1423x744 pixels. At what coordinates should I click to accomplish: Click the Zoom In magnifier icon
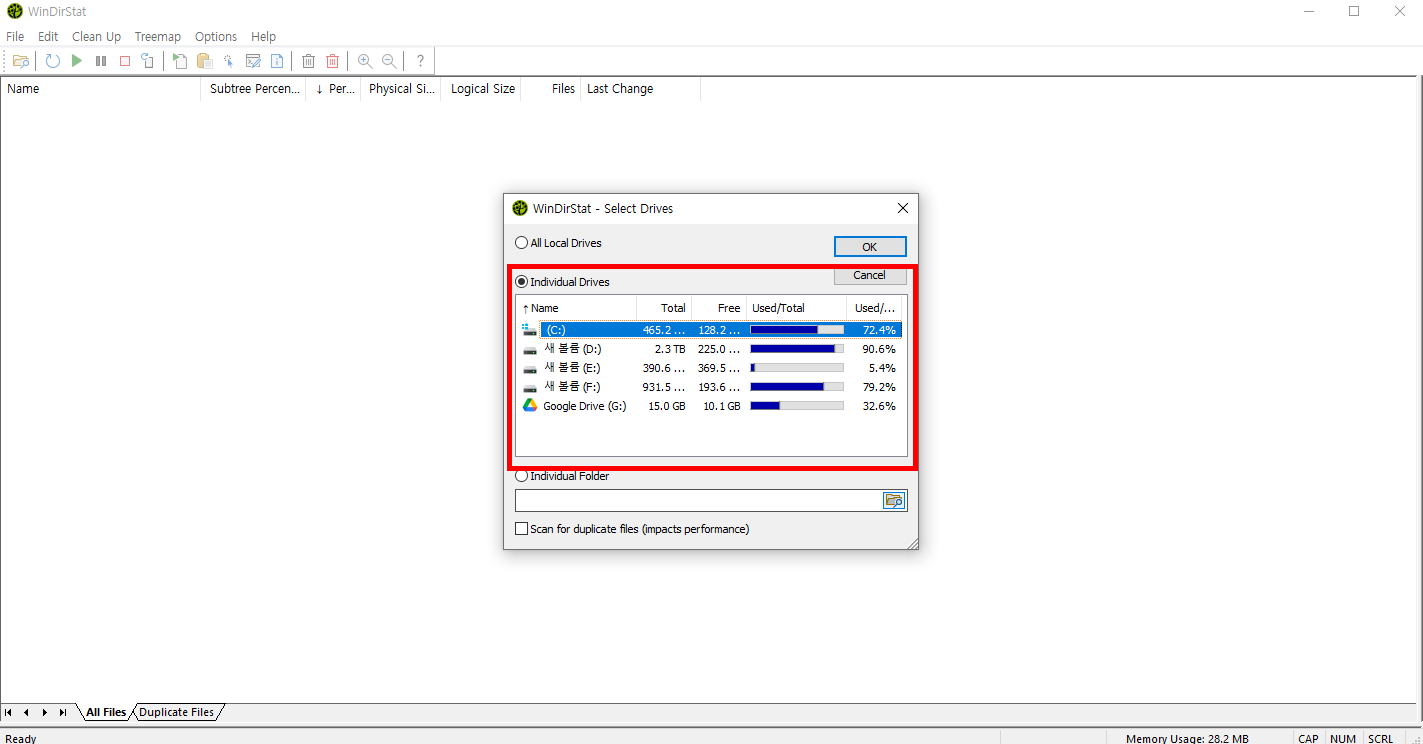point(365,61)
